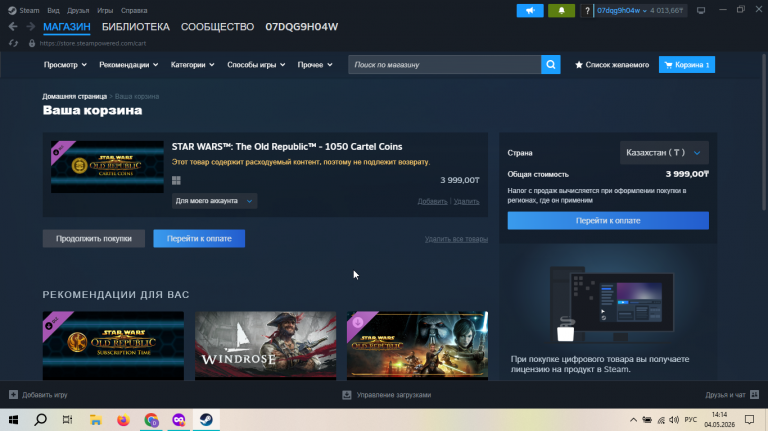Open Star Wars Old Republic game recommendation
This screenshot has width=768, height=431.
(417, 345)
